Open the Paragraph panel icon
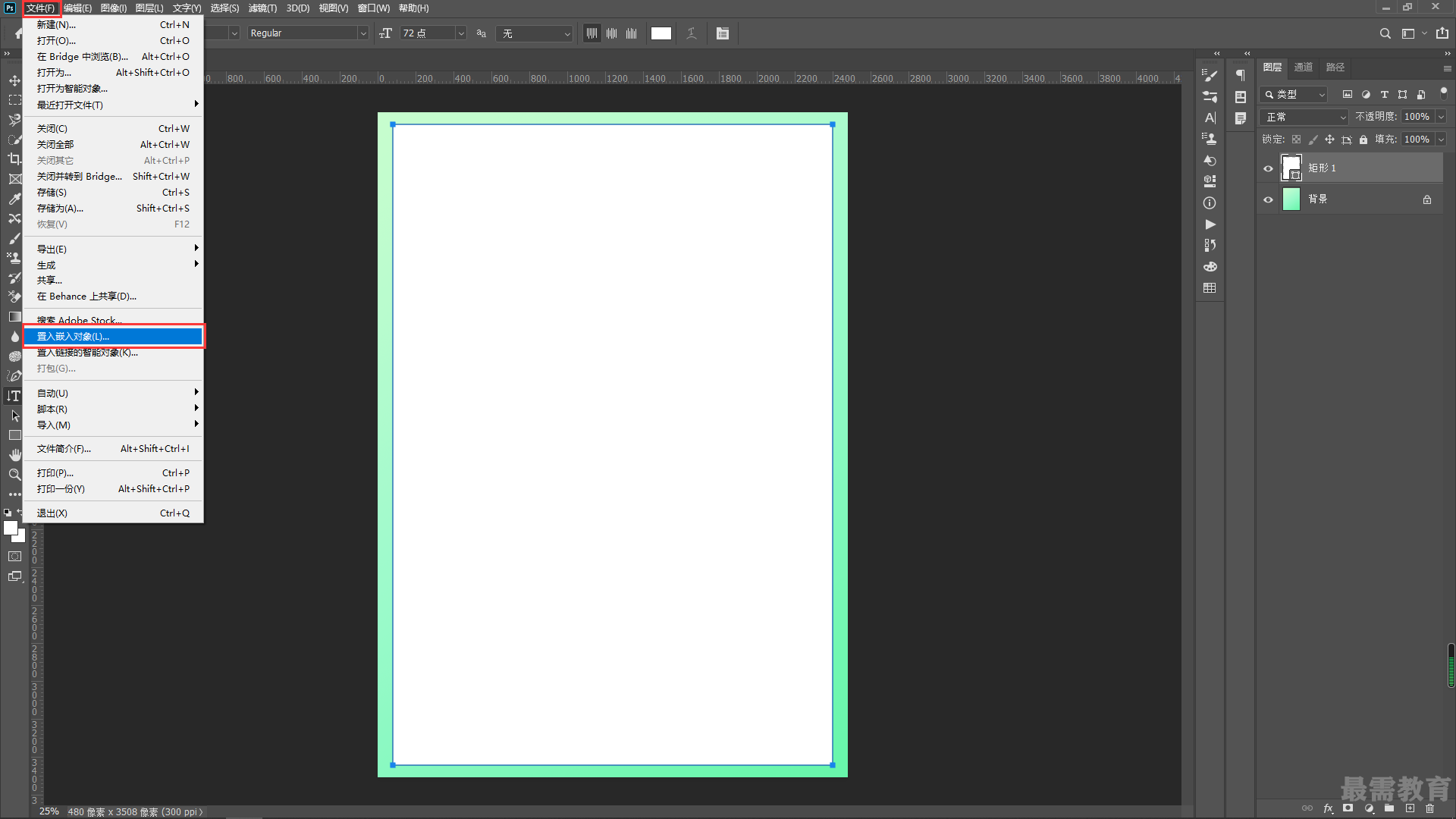The image size is (1456, 819). [x=1241, y=75]
